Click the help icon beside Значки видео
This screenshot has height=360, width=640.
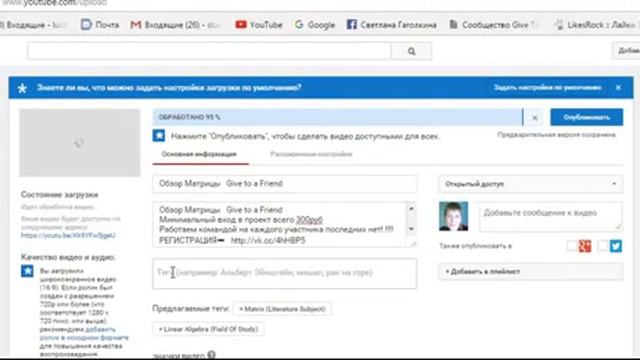(x=211, y=355)
